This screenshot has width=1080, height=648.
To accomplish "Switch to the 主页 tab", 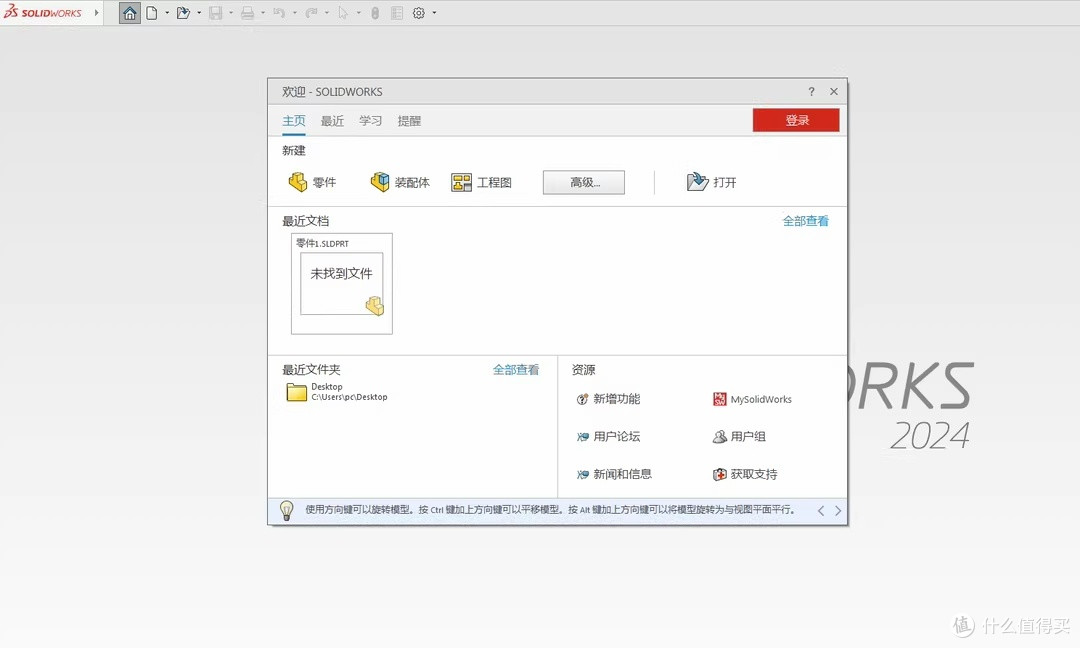I will pos(294,121).
